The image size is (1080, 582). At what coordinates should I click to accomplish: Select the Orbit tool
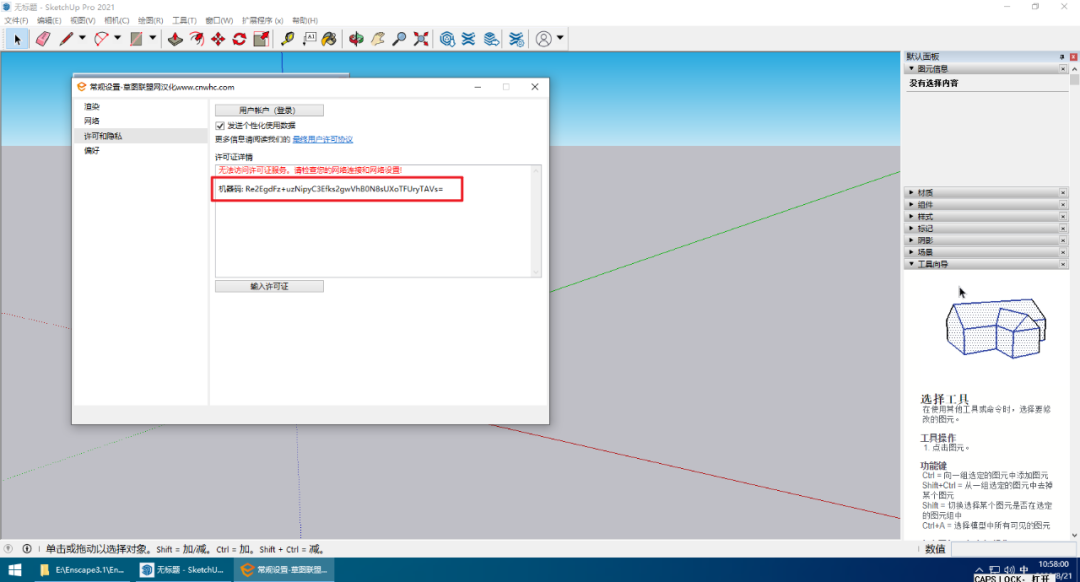coord(356,39)
